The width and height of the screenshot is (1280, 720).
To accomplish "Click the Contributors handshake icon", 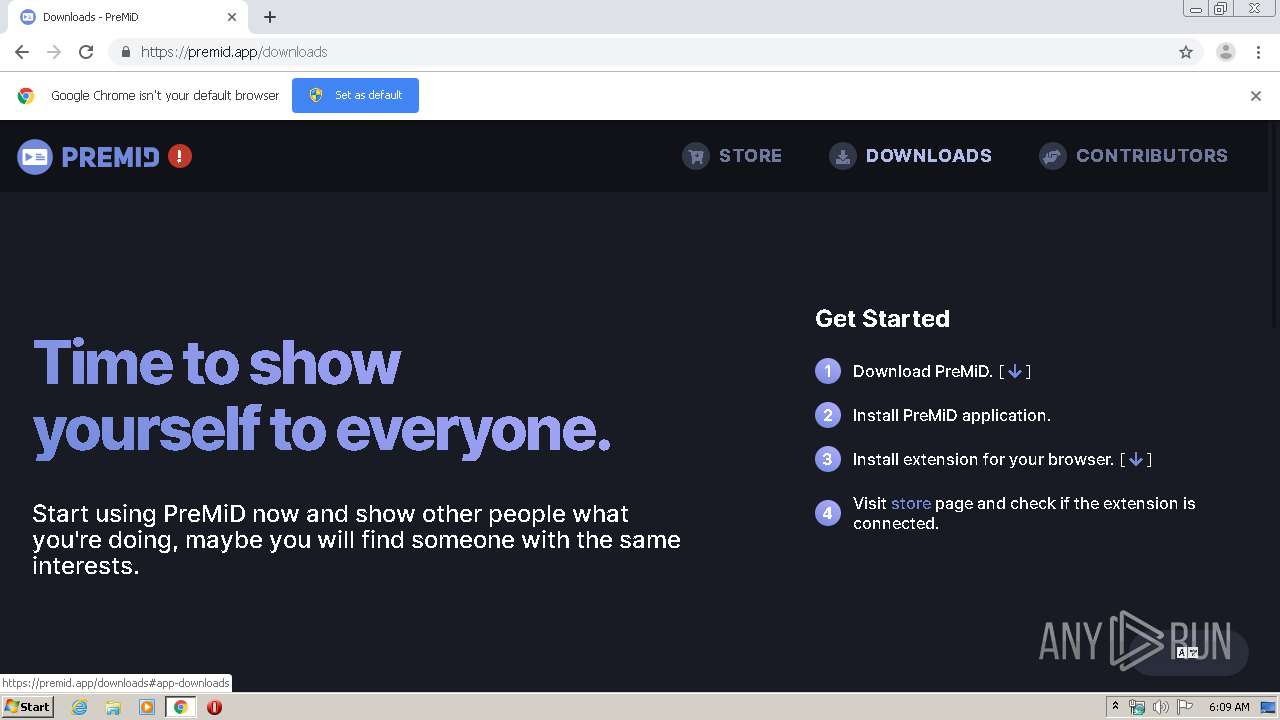I will tap(1053, 156).
